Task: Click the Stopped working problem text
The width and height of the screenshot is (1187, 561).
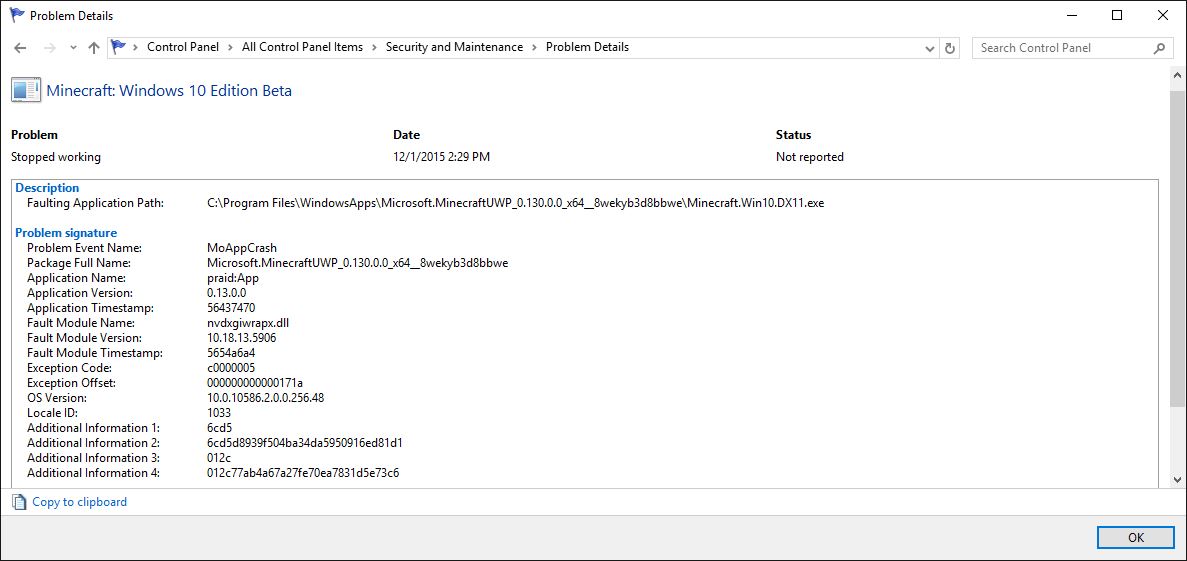Action: point(56,157)
